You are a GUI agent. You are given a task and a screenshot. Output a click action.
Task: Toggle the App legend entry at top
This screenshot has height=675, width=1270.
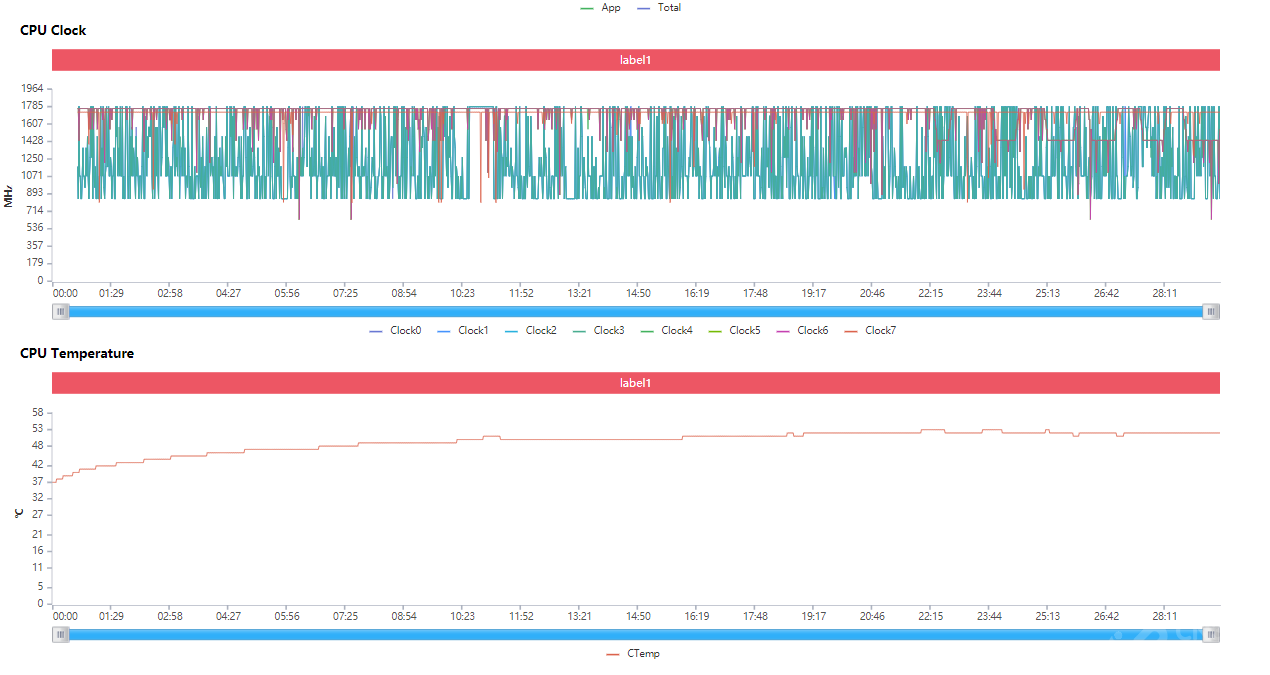pos(601,8)
